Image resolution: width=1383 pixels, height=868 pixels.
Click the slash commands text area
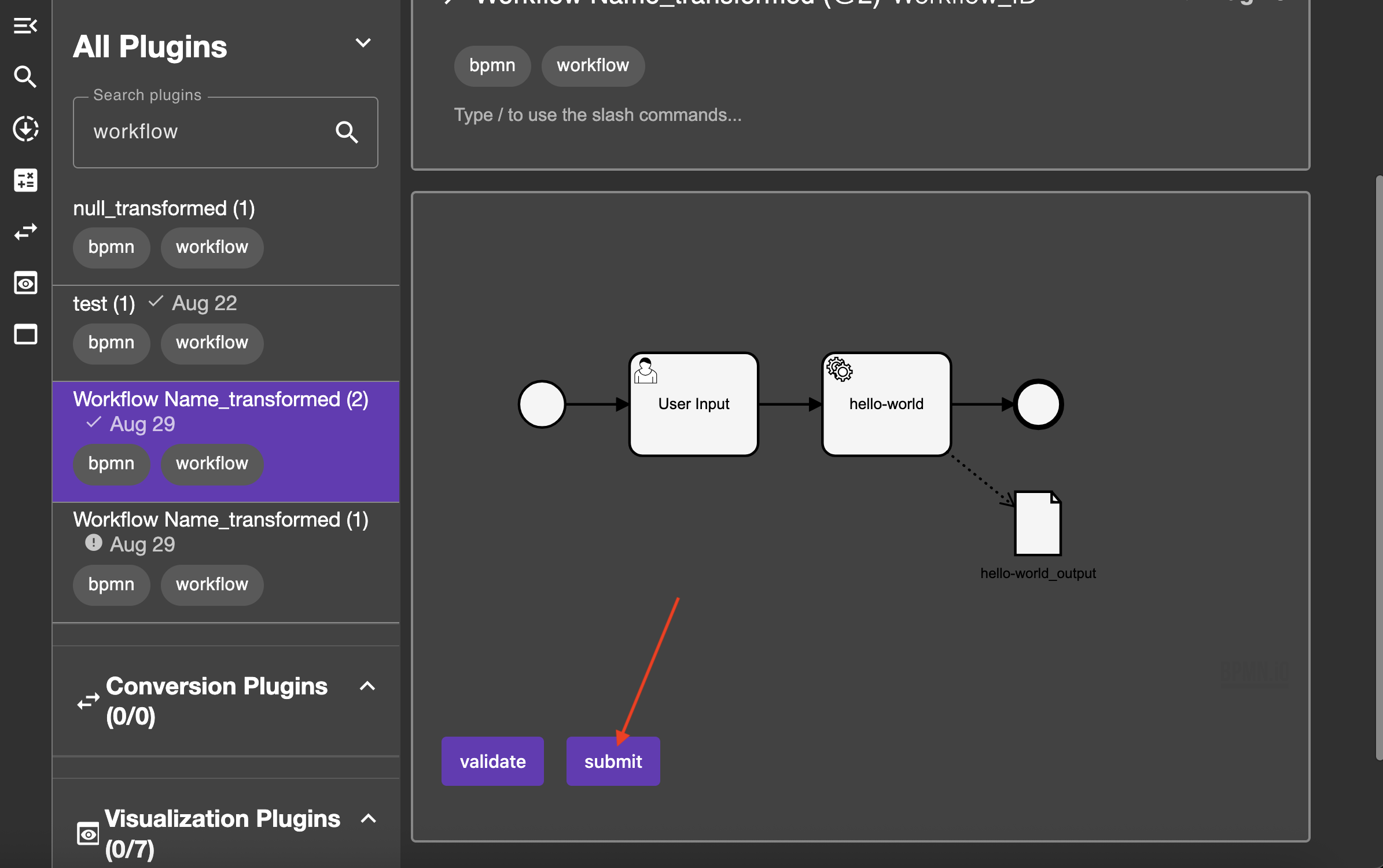coord(597,115)
